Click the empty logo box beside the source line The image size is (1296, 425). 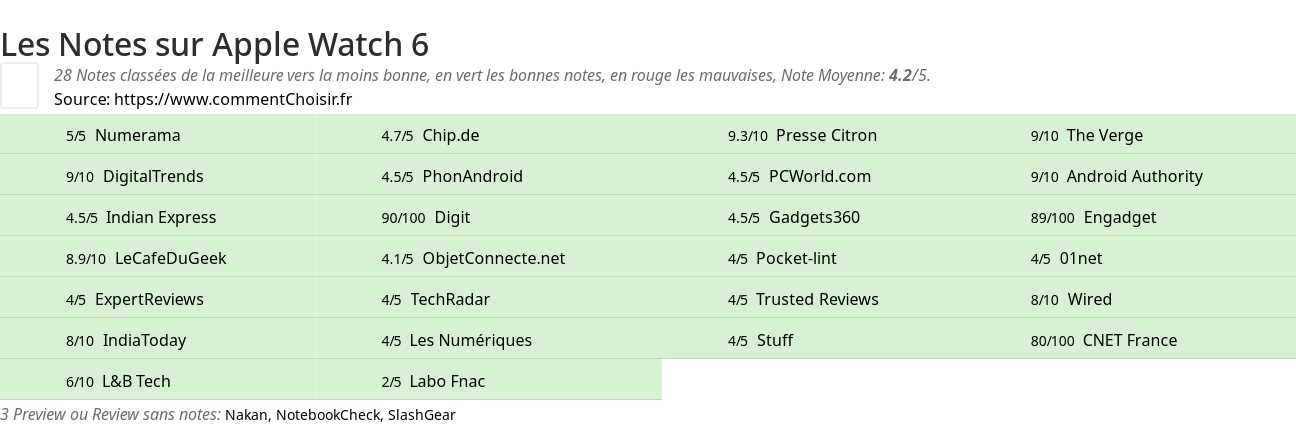[19, 85]
